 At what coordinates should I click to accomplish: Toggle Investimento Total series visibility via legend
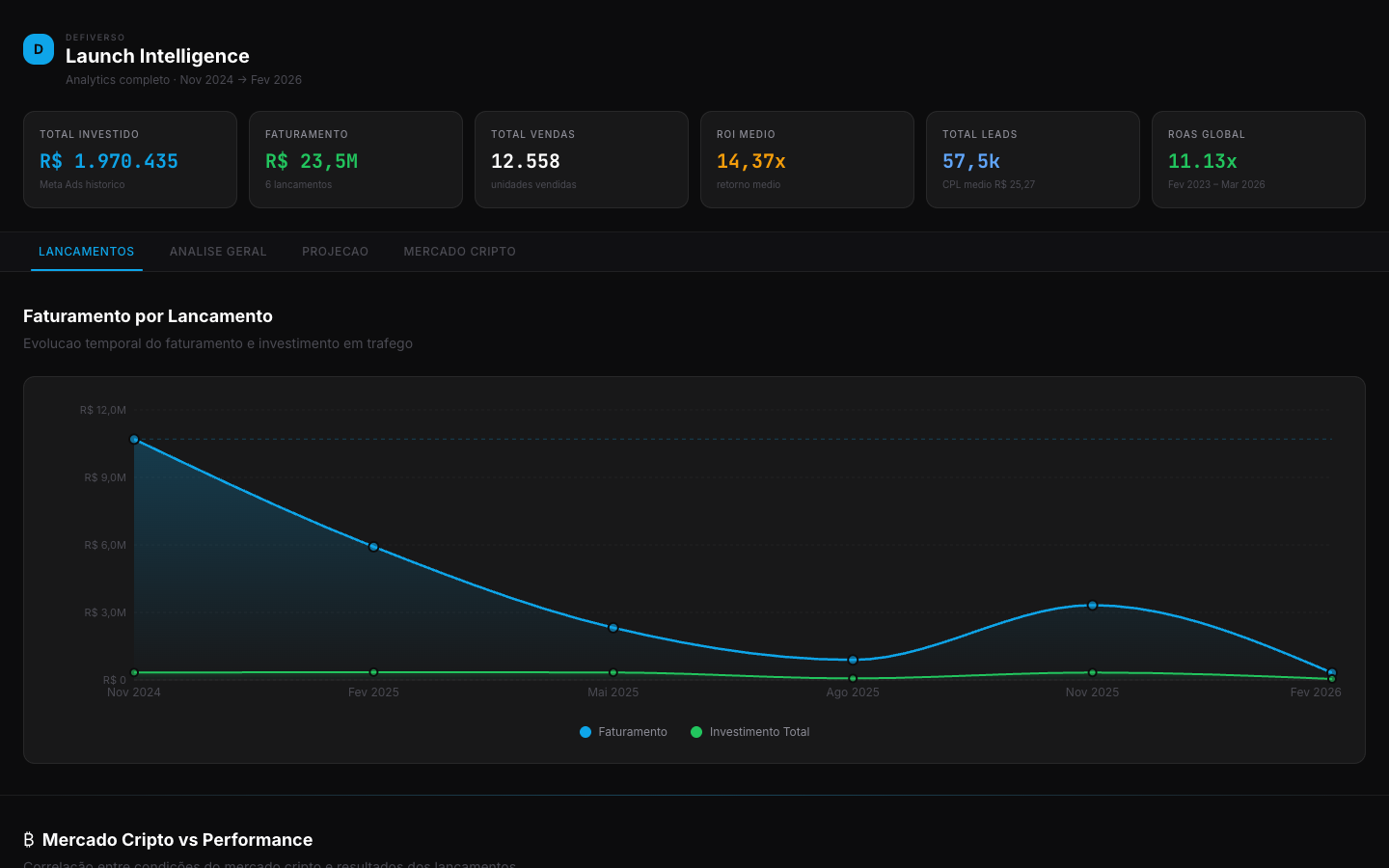pos(749,732)
